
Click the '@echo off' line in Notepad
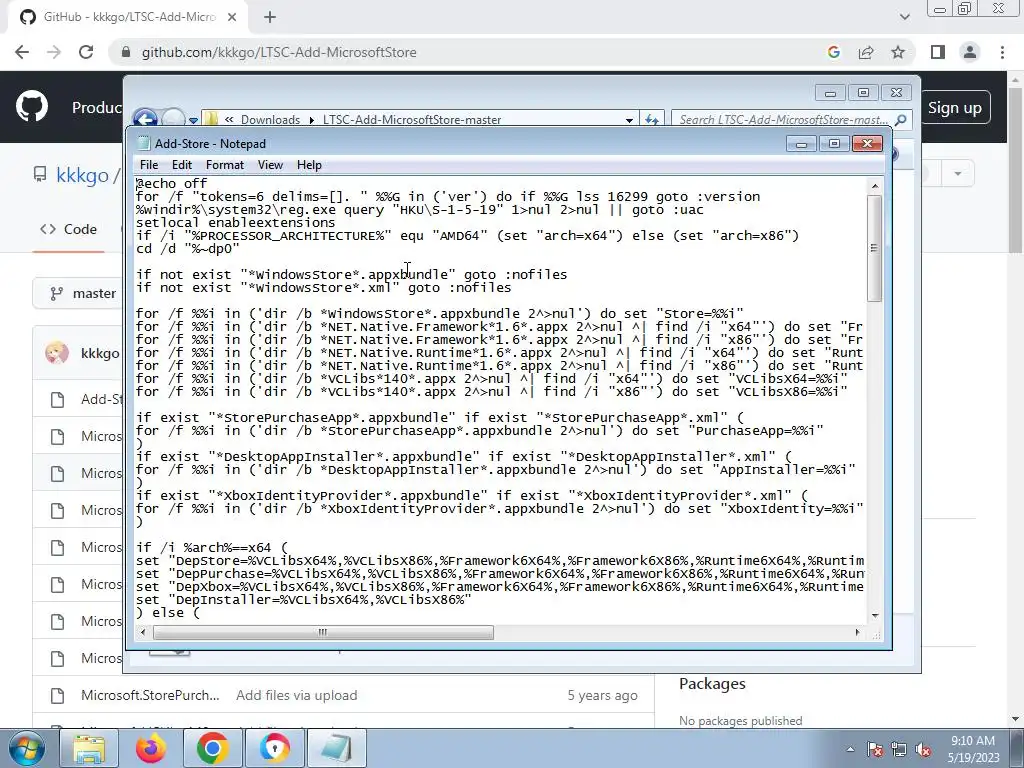[x=171, y=184]
